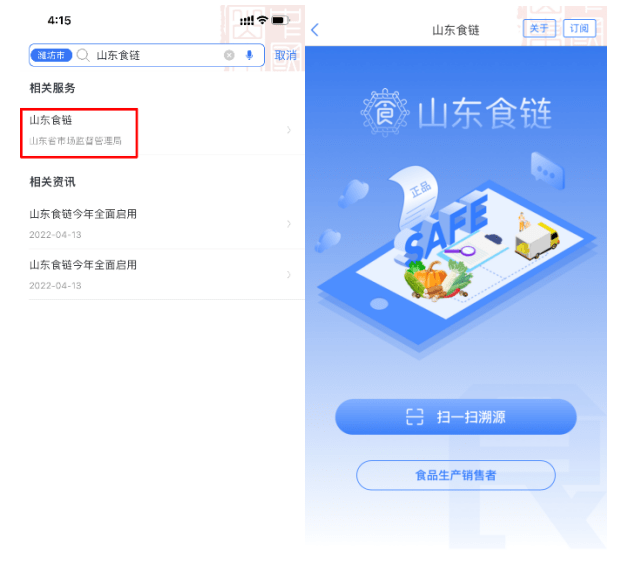The image size is (626, 575).
Task: Tap the magnifier search icon
Action: 83,55
